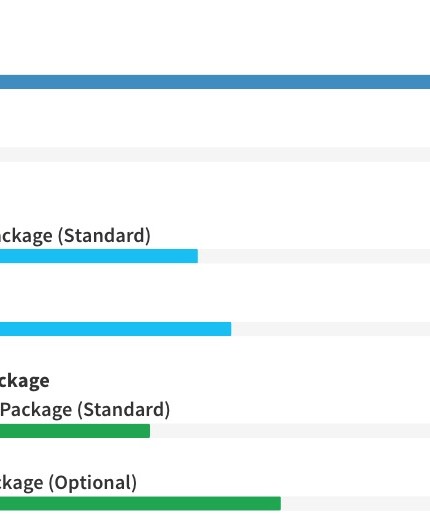Click gray remainder of longer light blue bar
Viewport: 430px width, 523px height.
tap(331, 329)
